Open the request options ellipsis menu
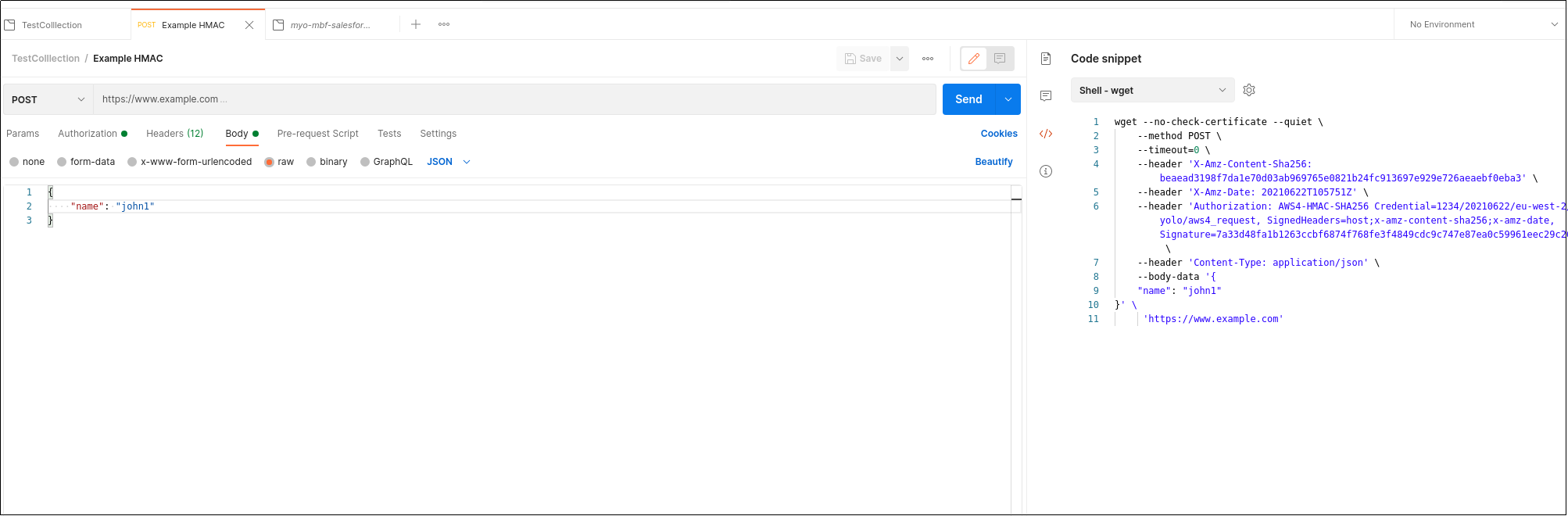Image resolution: width=1568 pixels, height=516 pixels. point(928,59)
